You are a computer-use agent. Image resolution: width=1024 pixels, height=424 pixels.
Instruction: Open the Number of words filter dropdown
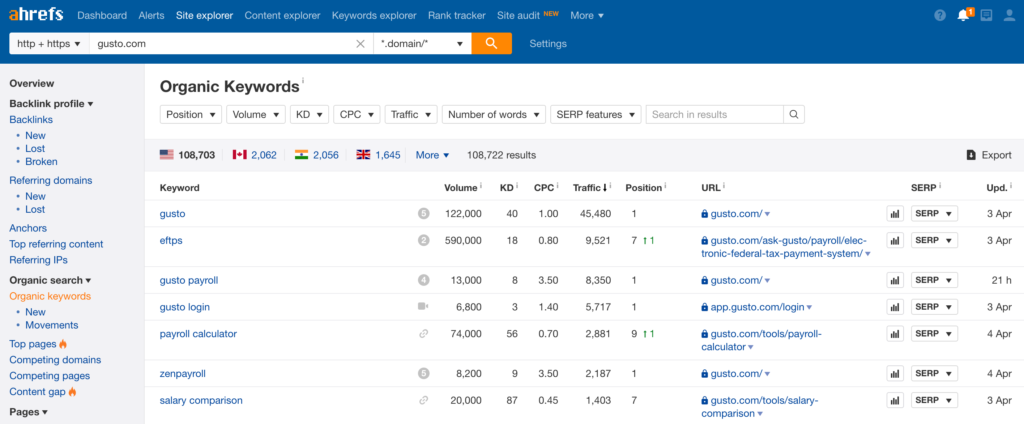tap(494, 114)
